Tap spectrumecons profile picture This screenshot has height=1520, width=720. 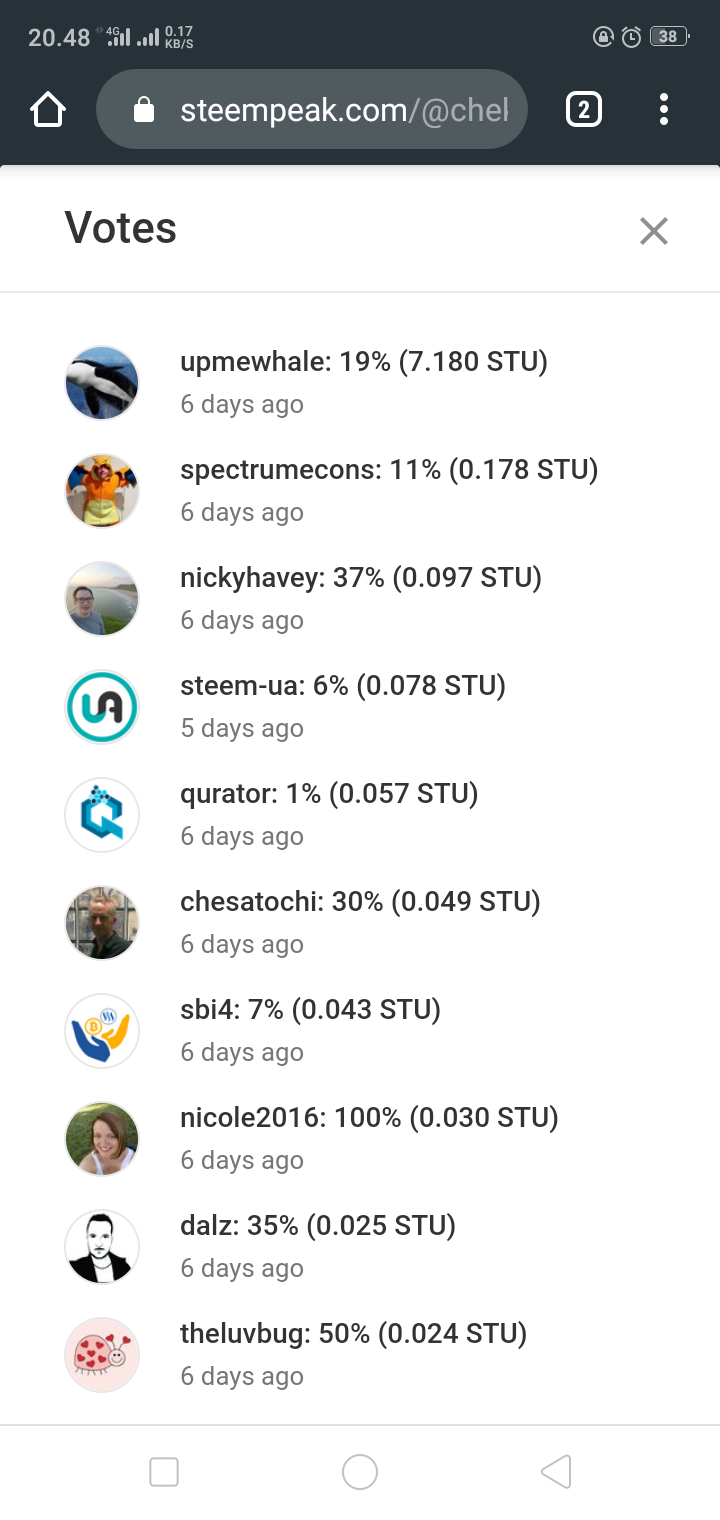click(x=102, y=491)
